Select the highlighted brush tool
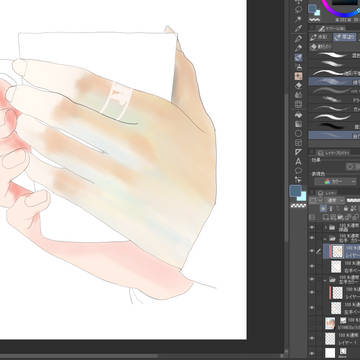 coord(299,58)
